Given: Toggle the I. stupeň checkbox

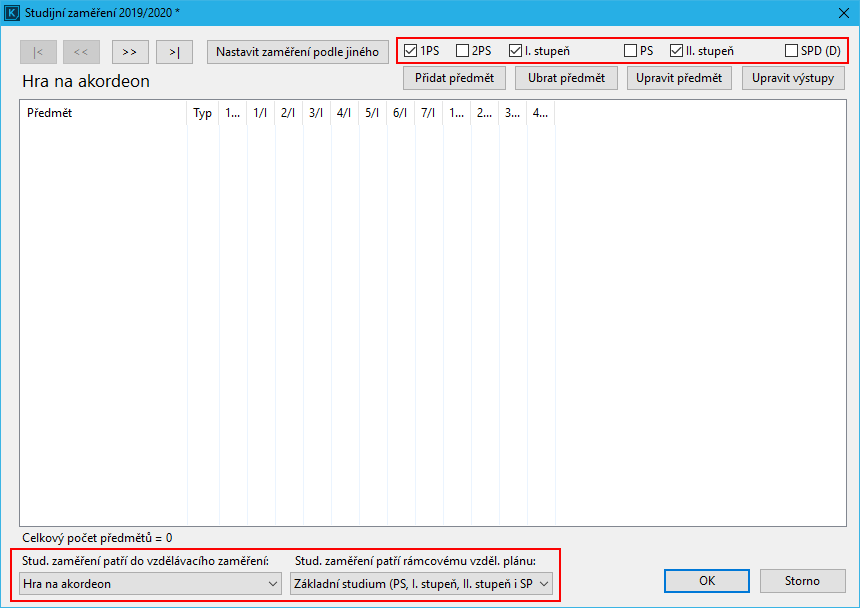Looking at the screenshot, I should pos(516,51).
